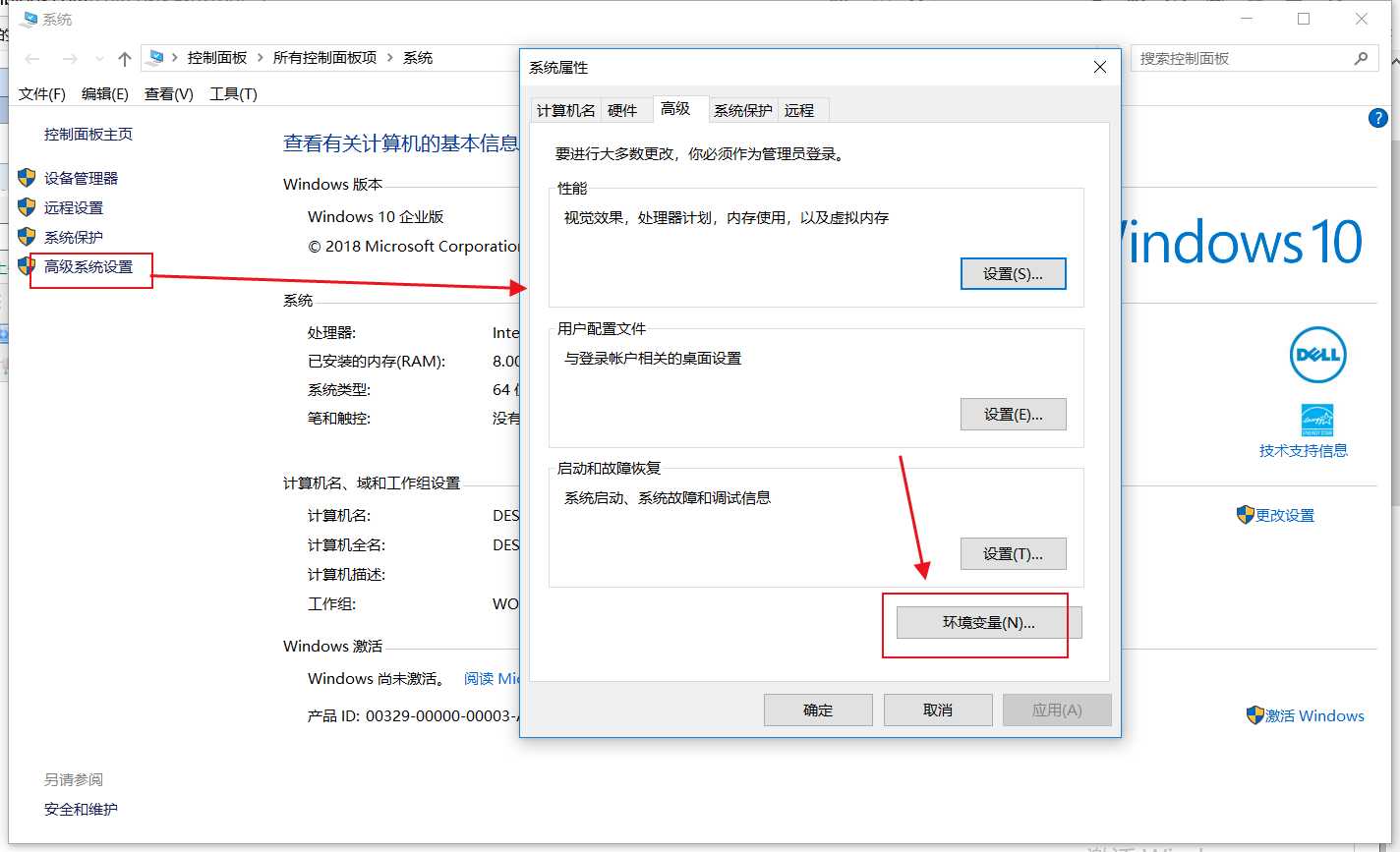
Task: Open 安全和维护 link
Action: (x=81, y=809)
